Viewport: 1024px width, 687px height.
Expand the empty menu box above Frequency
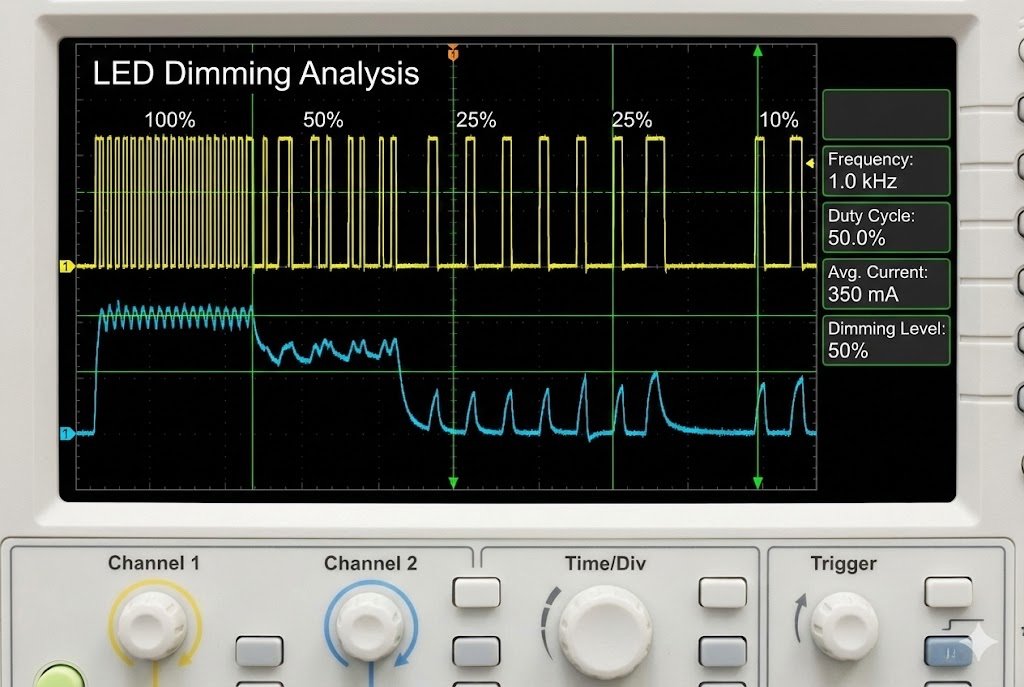click(886, 114)
